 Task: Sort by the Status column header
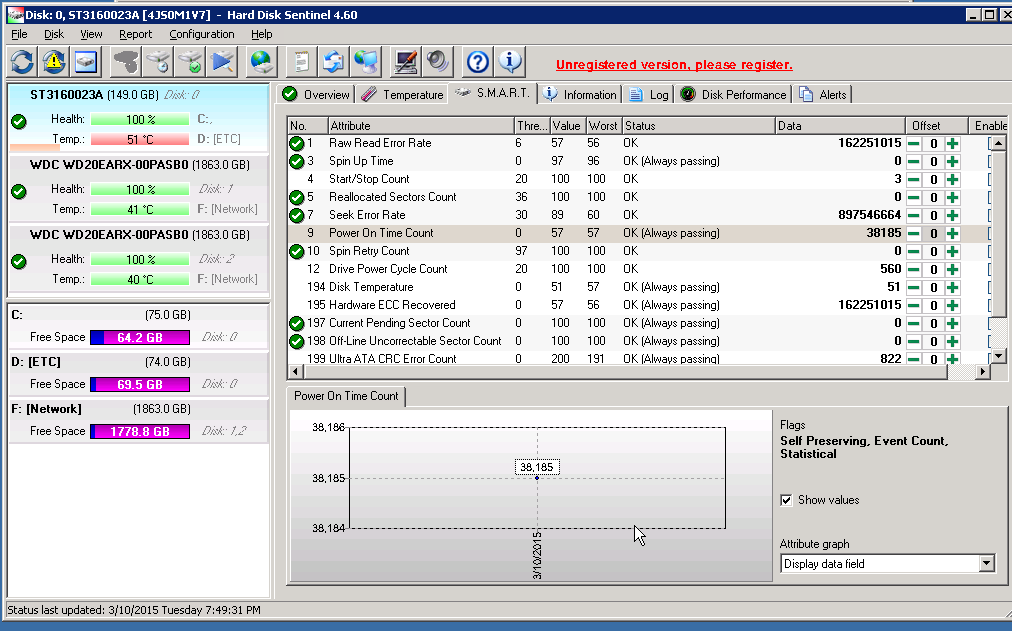coord(698,126)
